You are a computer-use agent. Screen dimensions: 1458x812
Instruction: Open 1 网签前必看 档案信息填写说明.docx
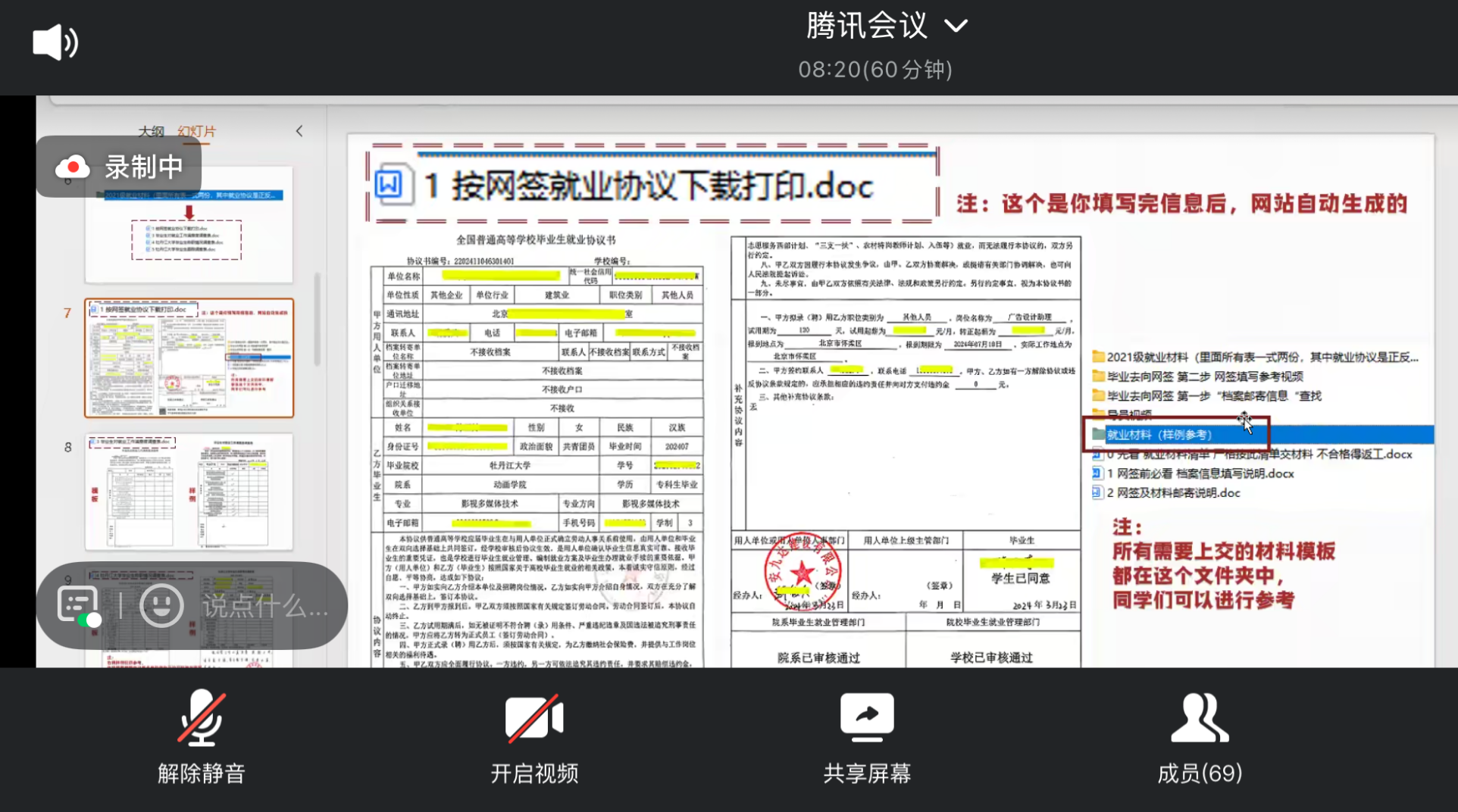point(1200,473)
